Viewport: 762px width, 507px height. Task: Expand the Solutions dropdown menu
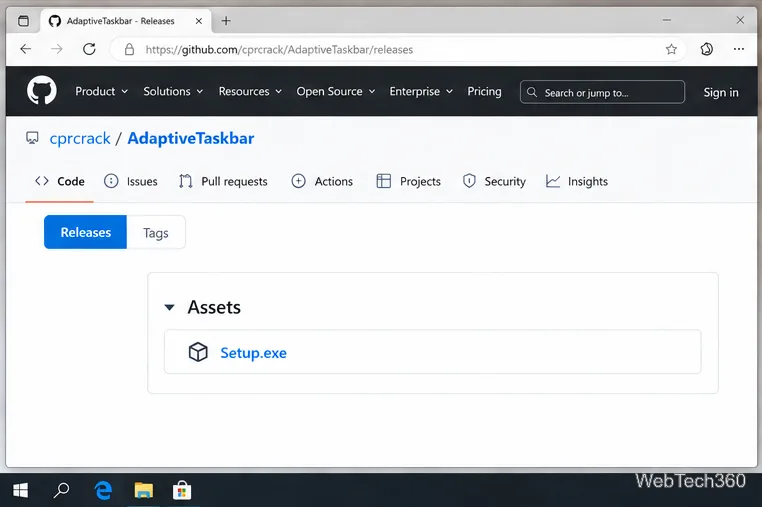(x=173, y=91)
